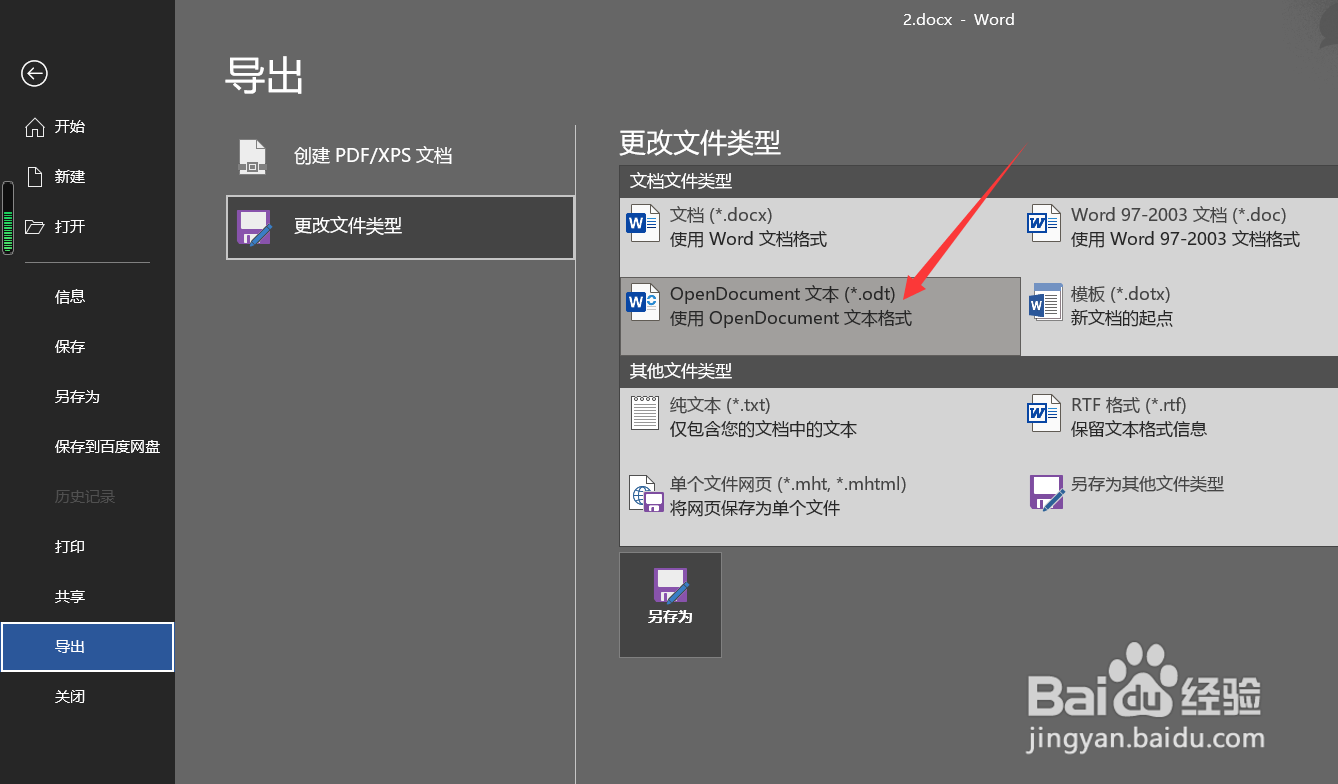The image size is (1338, 784).
Task: Click the 单个文件网页 globe icon
Action: 647,494
